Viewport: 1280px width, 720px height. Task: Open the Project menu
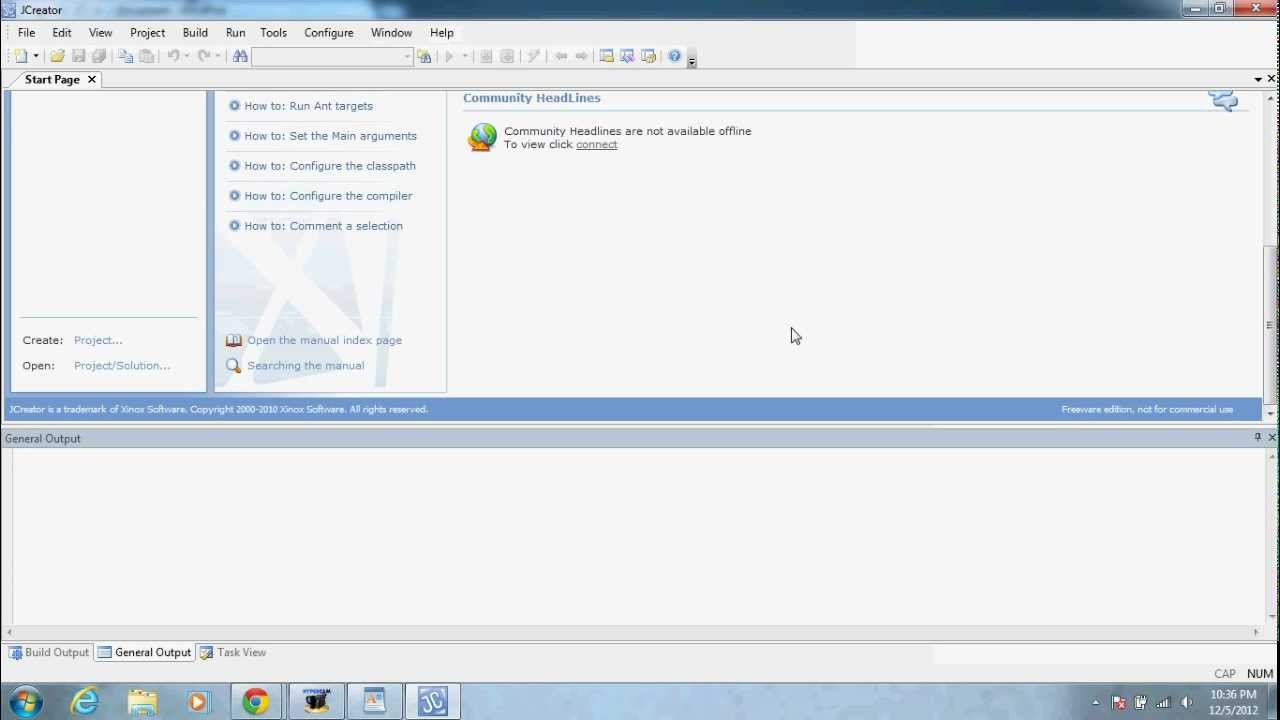pyautogui.click(x=147, y=33)
